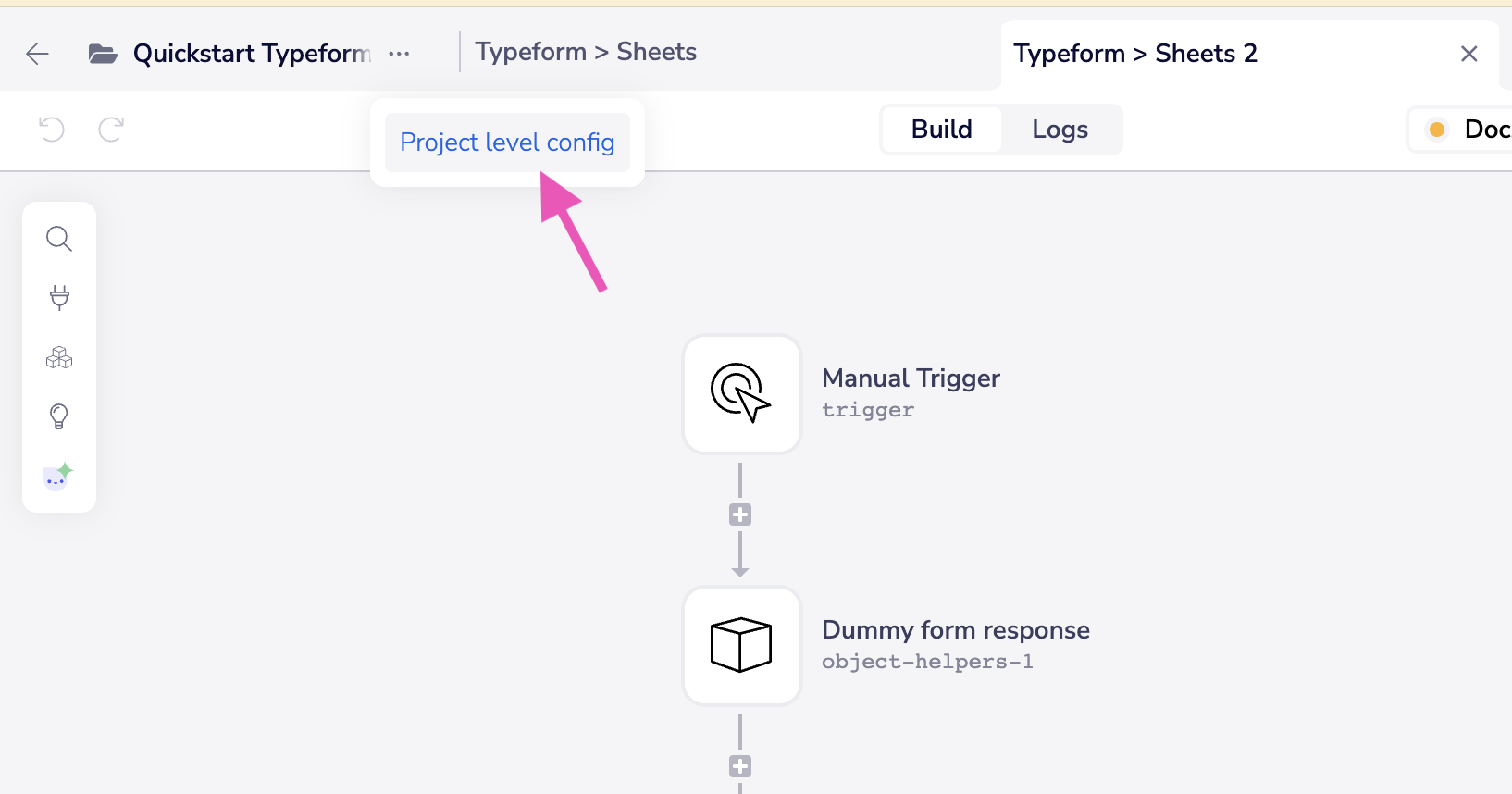Select the integrations plug icon in the sidebar
Viewport: 1512px width, 794px height.
pyautogui.click(x=59, y=297)
